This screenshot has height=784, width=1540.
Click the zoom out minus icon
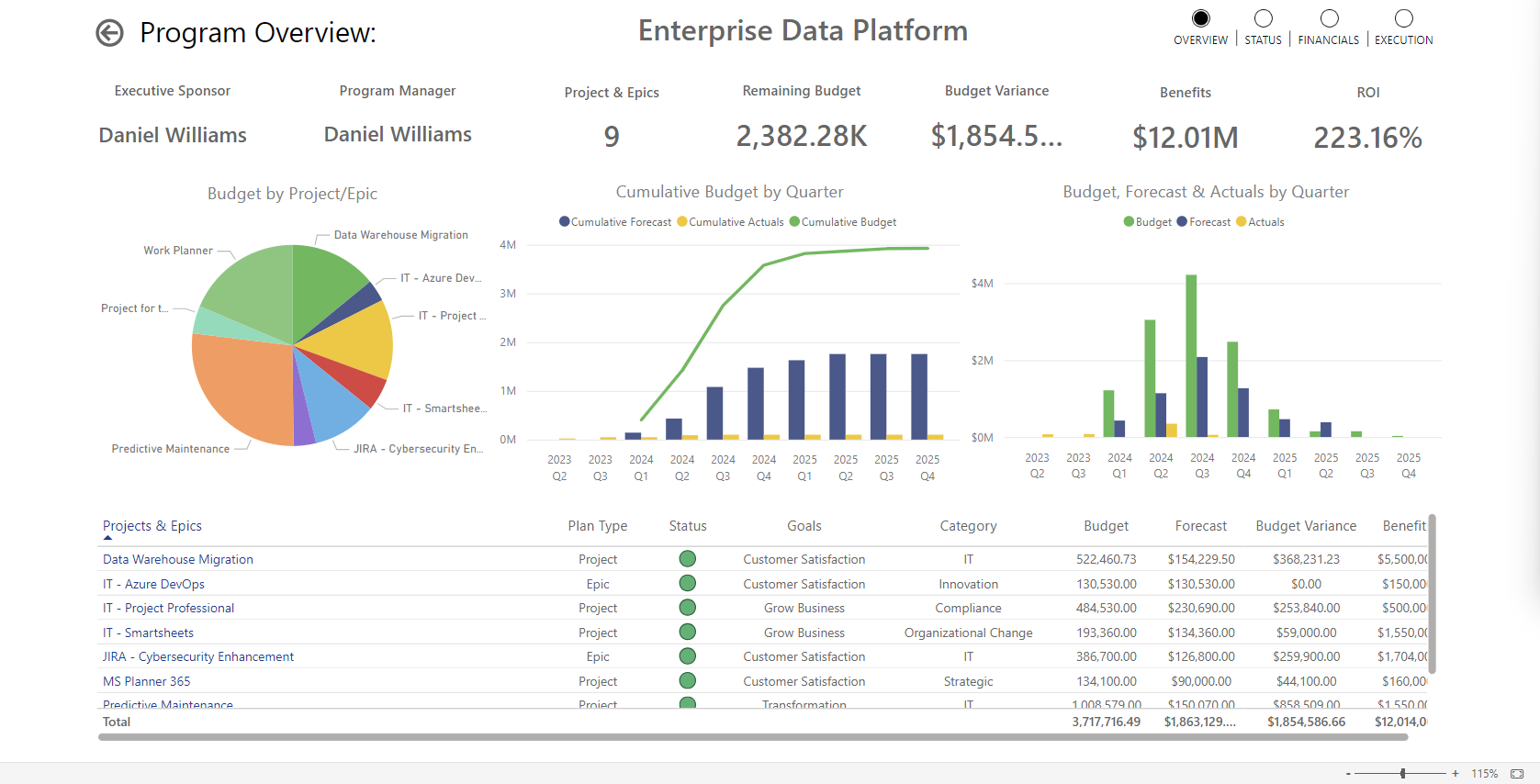(1348, 774)
